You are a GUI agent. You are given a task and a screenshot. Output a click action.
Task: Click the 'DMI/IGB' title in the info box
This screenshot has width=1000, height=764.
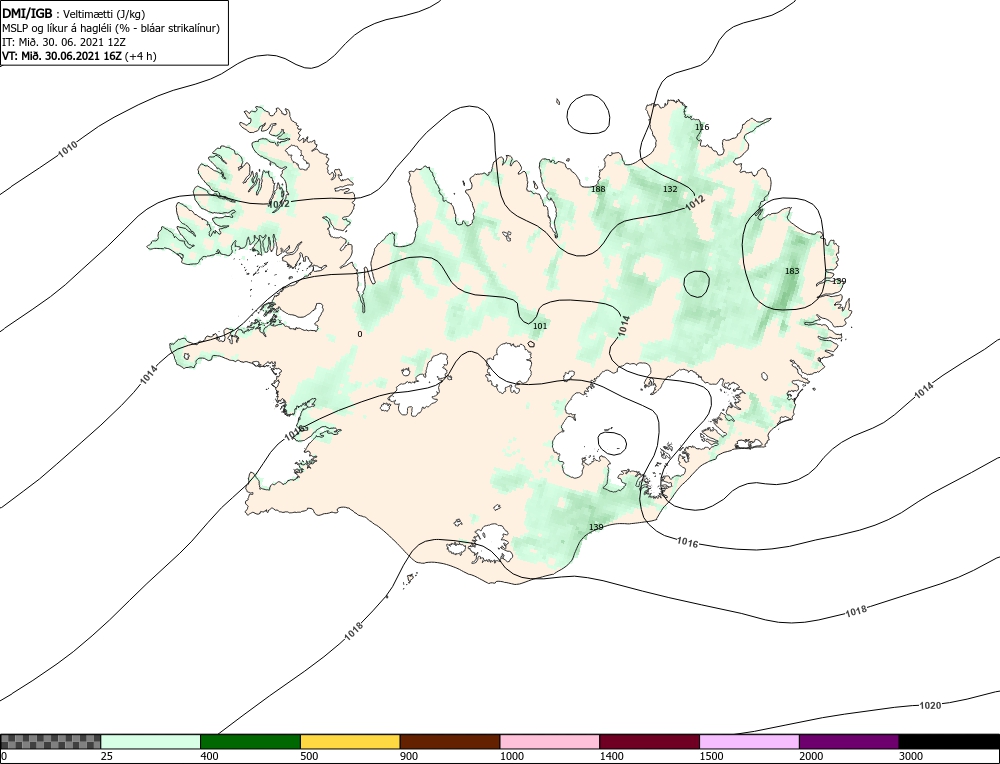(27, 13)
